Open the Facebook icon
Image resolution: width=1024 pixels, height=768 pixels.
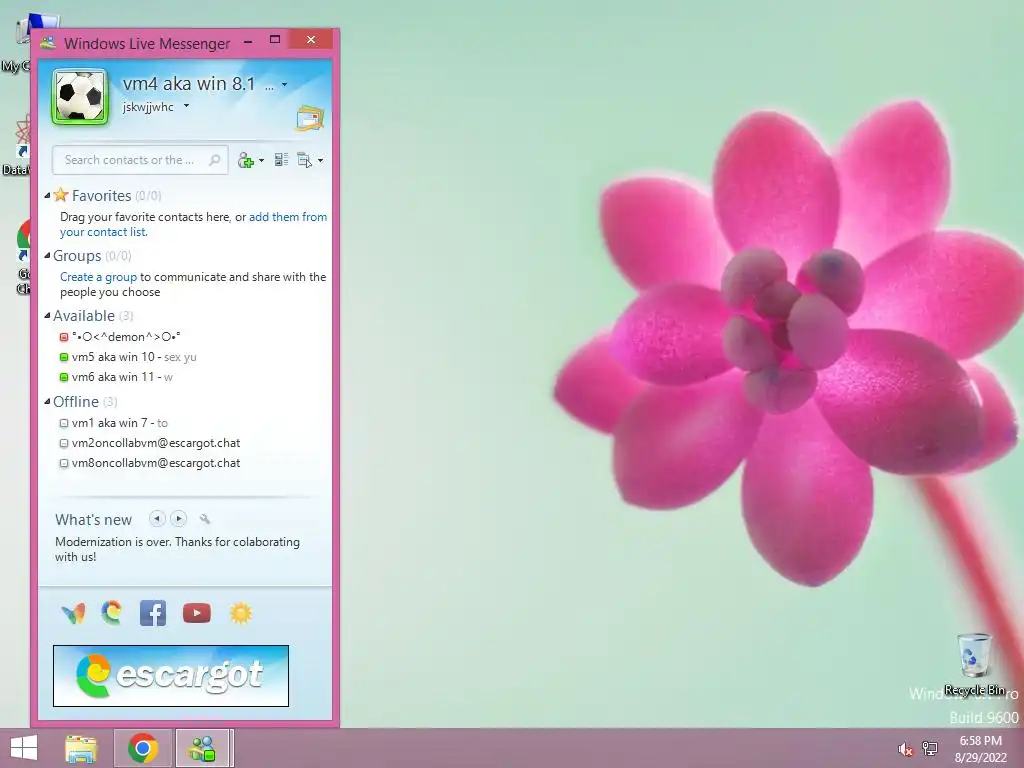(153, 613)
